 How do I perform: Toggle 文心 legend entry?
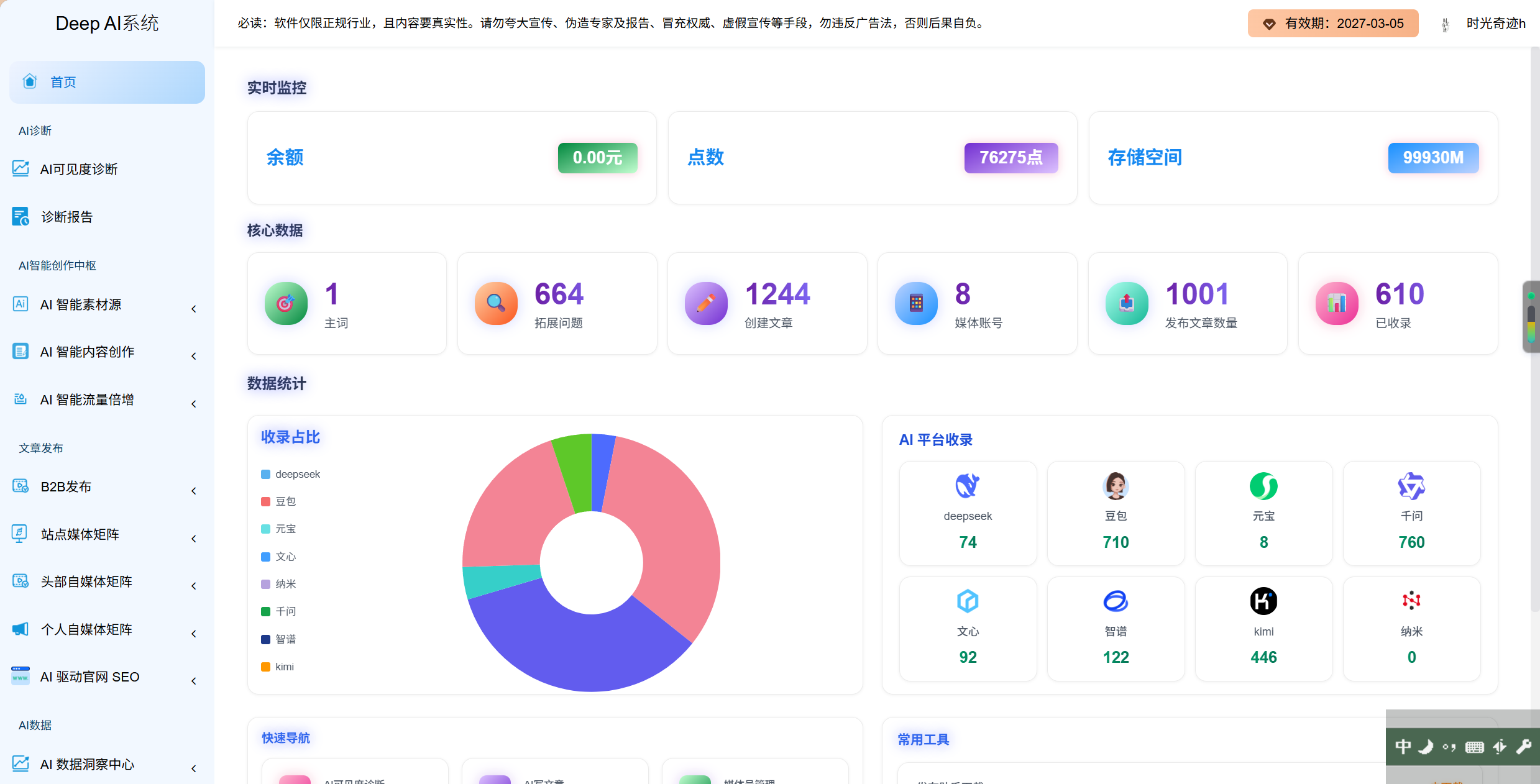point(278,557)
